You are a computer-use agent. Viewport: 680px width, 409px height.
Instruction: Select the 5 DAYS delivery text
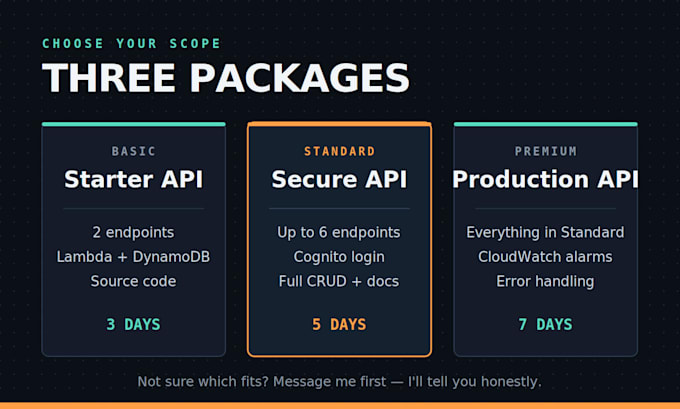click(x=339, y=324)
